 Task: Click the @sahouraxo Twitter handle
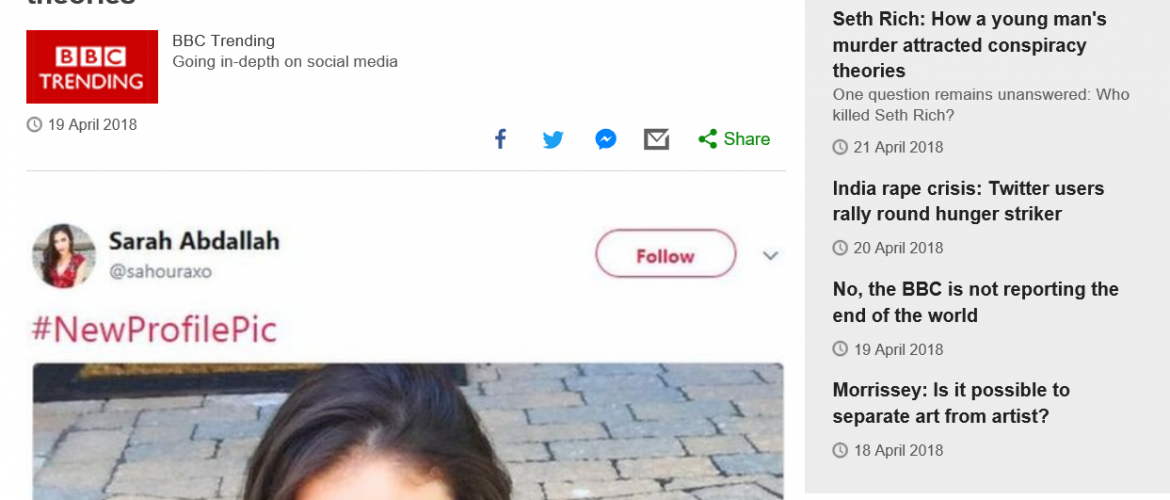point(160,272)
